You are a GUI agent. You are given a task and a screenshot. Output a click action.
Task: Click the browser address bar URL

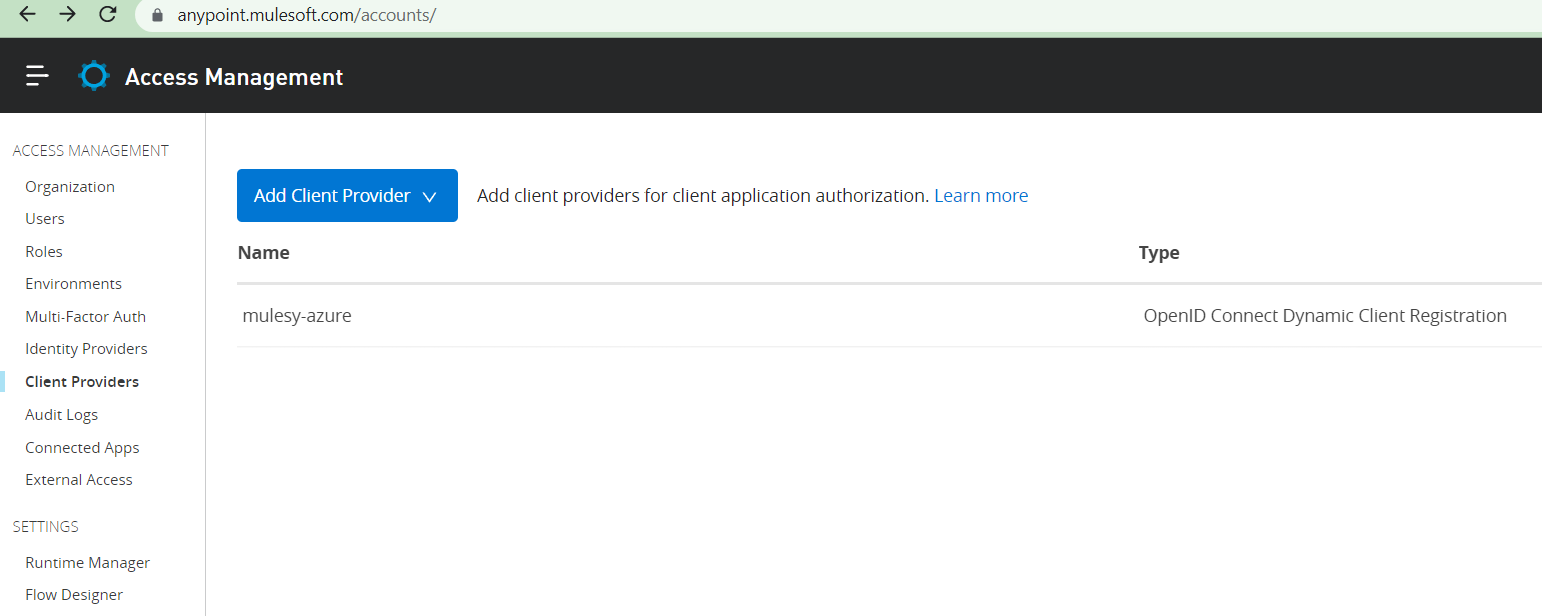(x=306, y=15)
